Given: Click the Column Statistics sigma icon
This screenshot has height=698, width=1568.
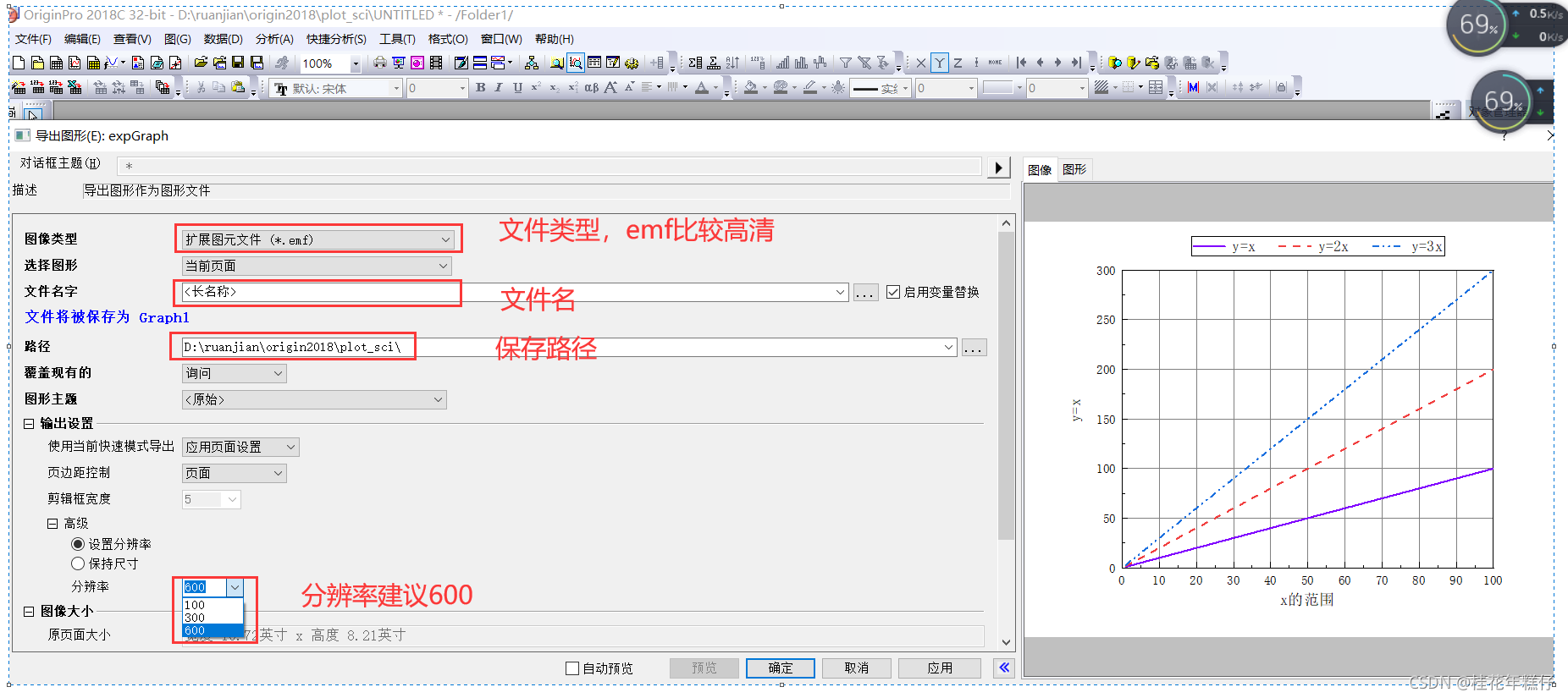Looking at the screenshot, I should click(695, 63).
